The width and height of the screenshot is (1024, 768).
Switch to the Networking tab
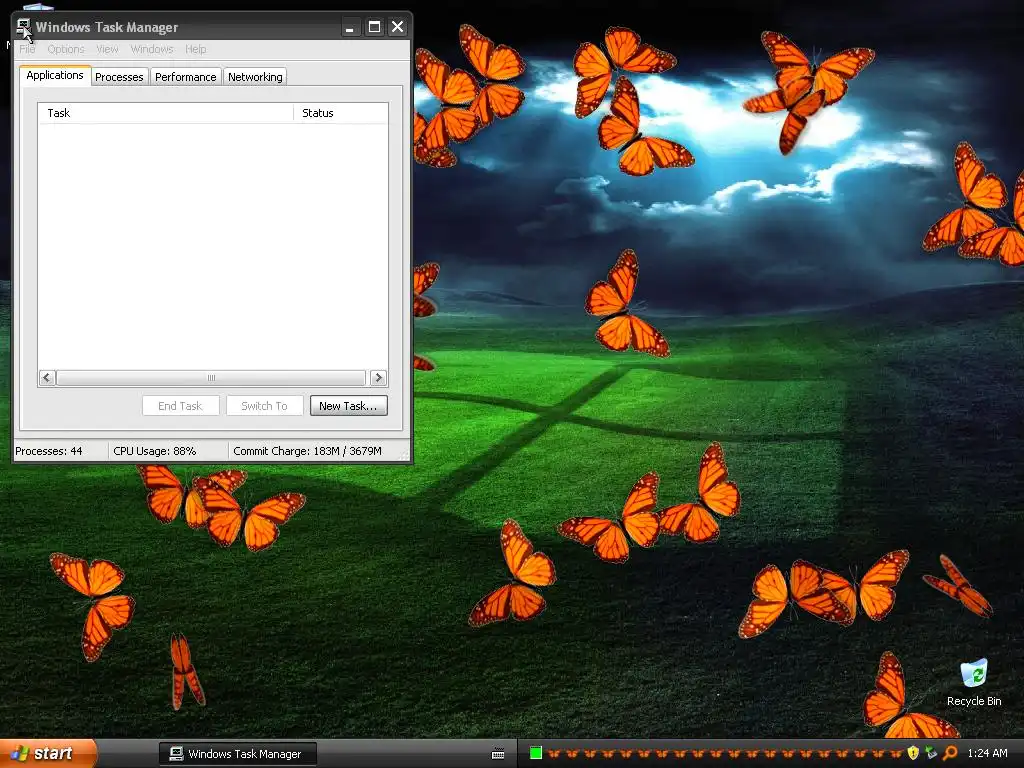[x=255, y=76]
